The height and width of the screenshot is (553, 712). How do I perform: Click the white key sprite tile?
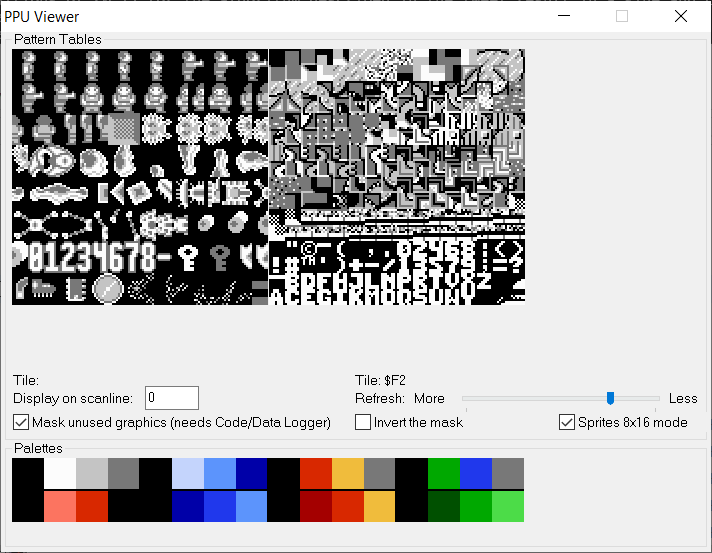(187, 257)
